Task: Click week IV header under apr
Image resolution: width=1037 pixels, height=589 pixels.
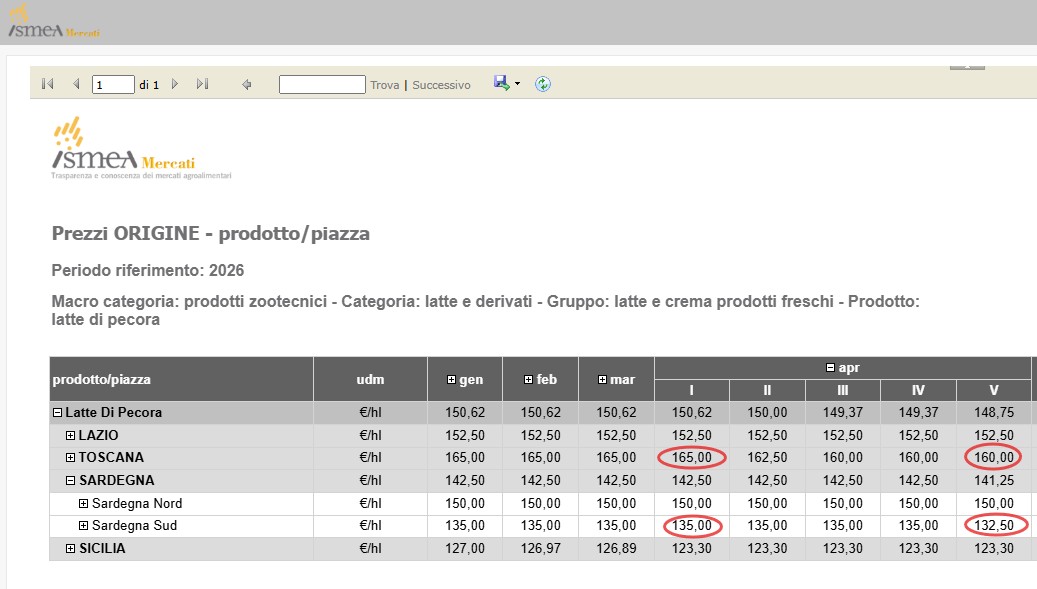Action: (x=918, y=390)
